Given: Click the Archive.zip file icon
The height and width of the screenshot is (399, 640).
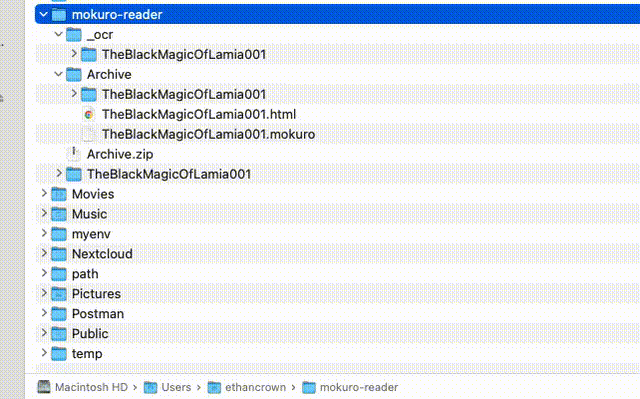Looking at the screenshot, I should click(73, 154).
